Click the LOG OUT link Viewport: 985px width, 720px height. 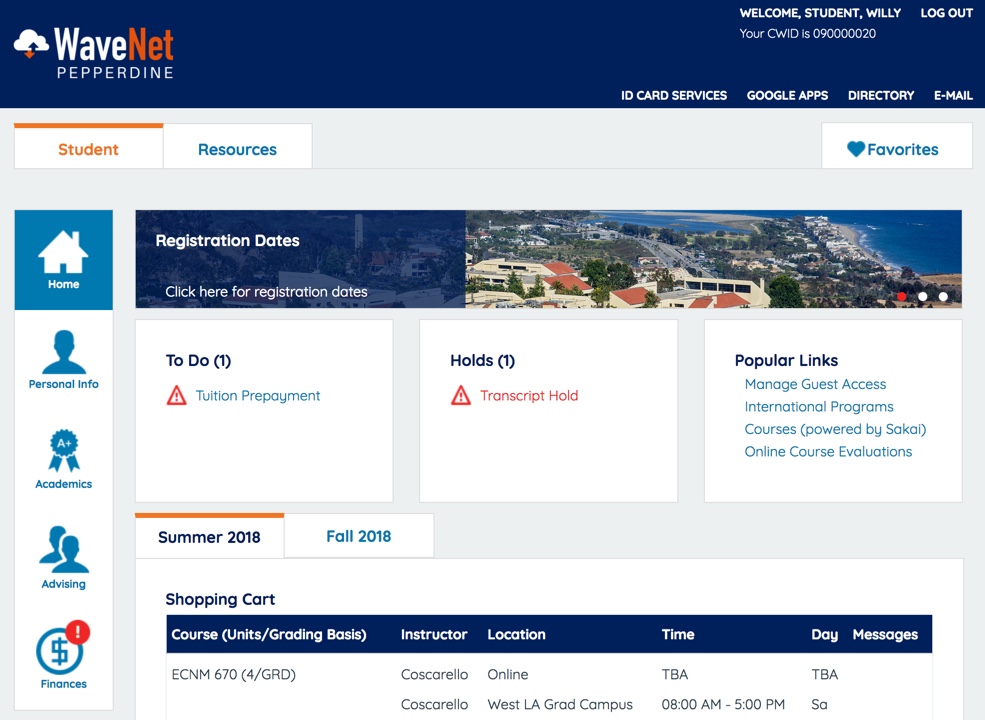click(946, 13)
